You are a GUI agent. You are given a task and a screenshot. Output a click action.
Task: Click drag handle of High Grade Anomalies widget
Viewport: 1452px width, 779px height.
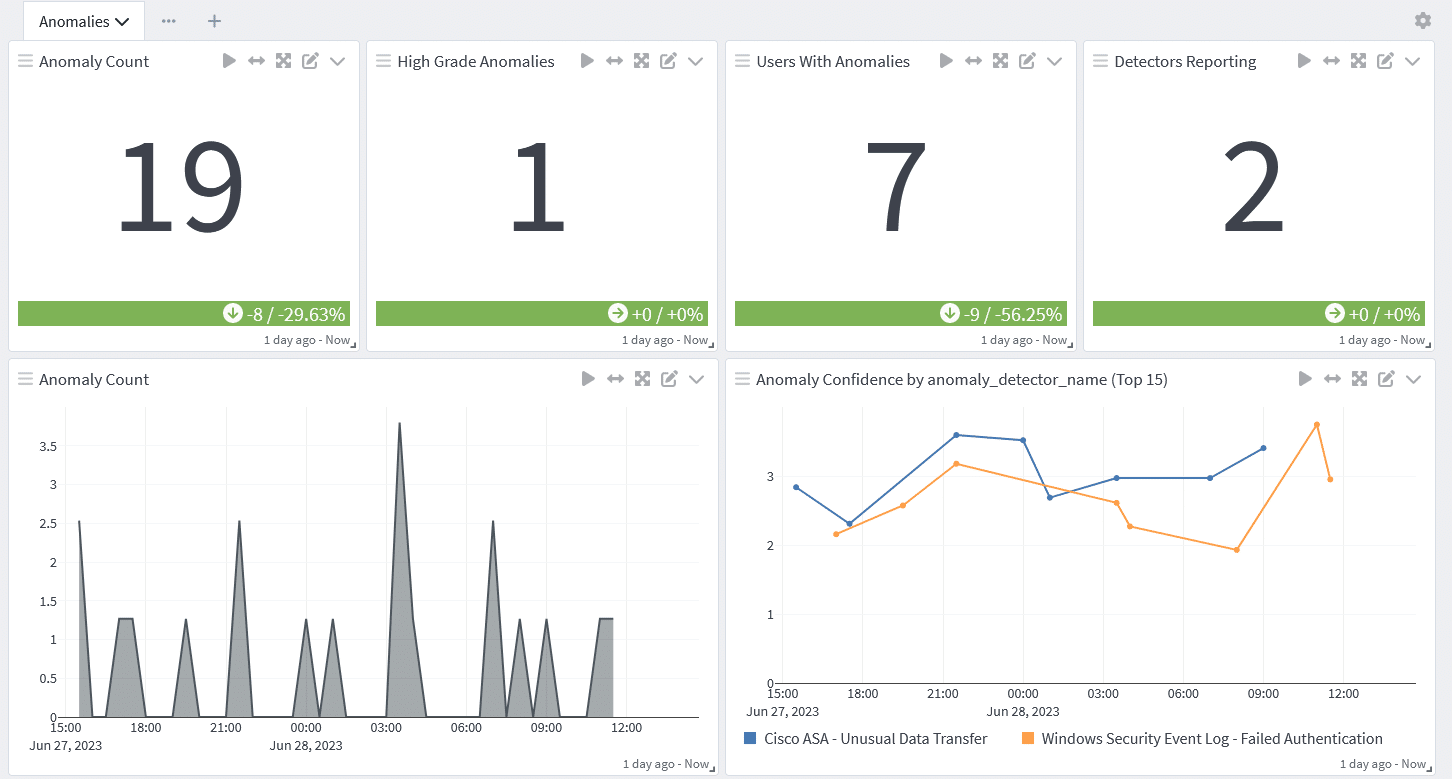(x=383, y=61)
